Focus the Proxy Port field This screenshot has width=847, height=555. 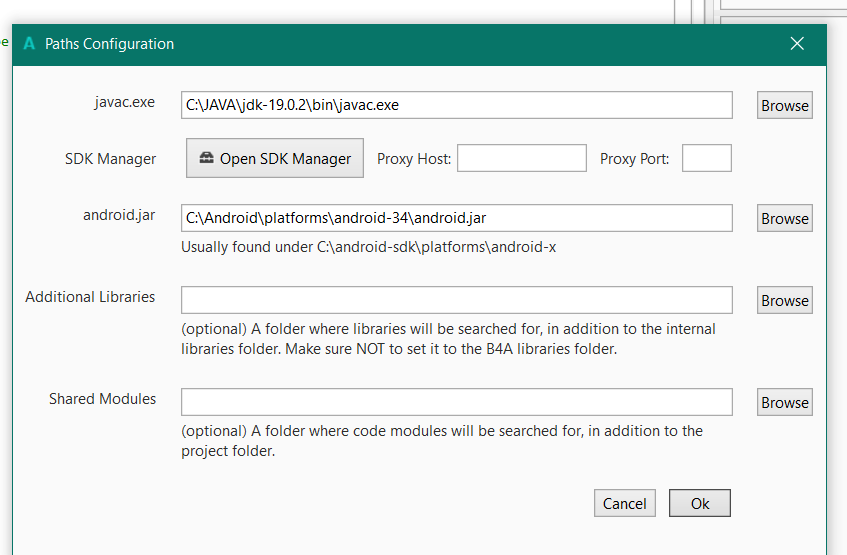[x=707, y=158]
